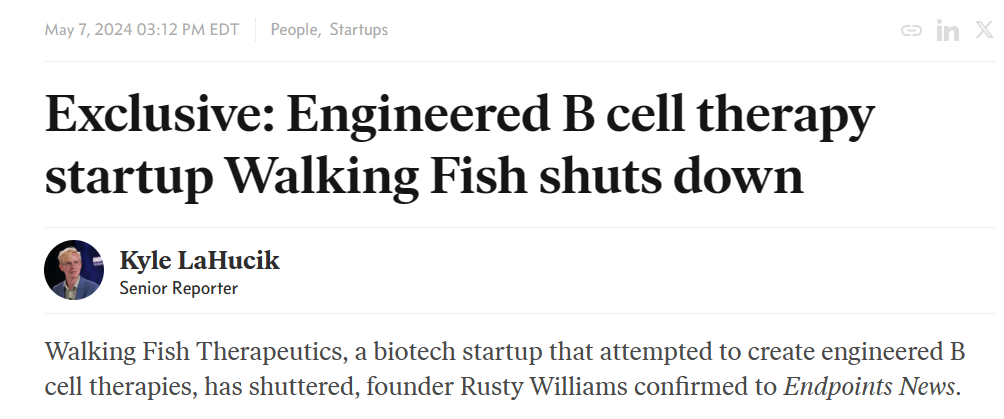Click the words shuts down in the headline
This screenshot has width=1004, height=419.
pyautogui.click(x=672, y=175)
